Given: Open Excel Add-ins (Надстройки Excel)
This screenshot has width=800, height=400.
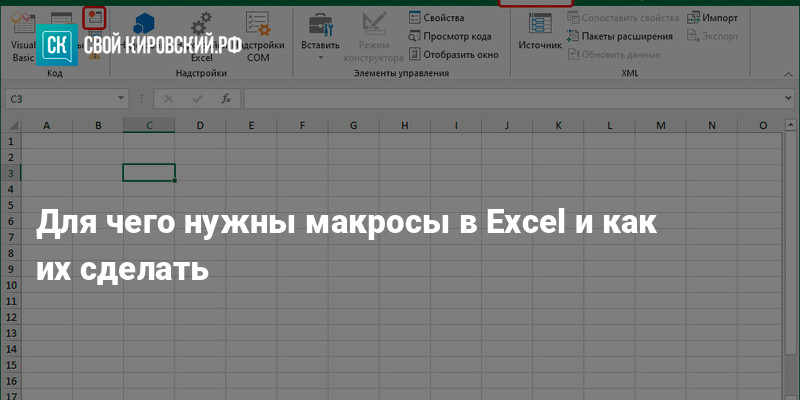Looking at the screenshot, I should (x=202, y=37).
